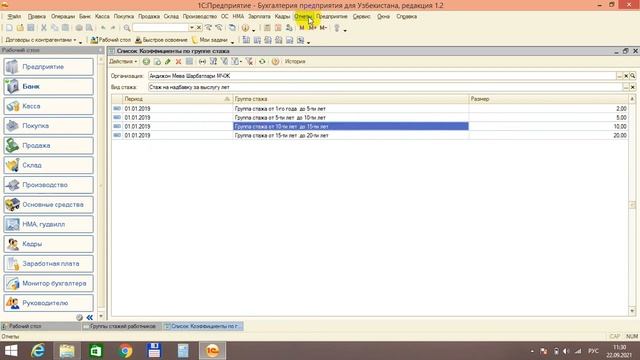The width and height of the screenshot is (640, 360).
Task: Open the Основные средства sidebar section
Action: pyautogui.click(x=49, y=204)
